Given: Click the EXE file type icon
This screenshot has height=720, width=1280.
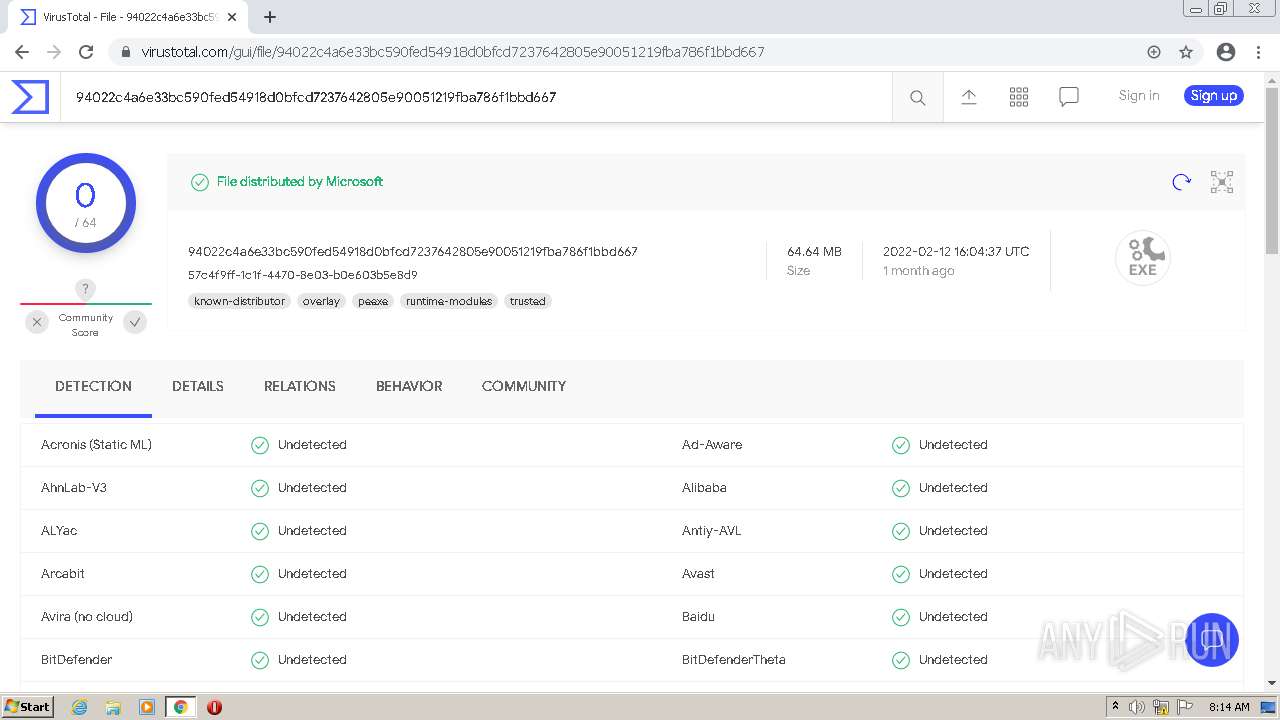Looking at the screenshot, I should pyautogui.click(x=1142, y=257).
